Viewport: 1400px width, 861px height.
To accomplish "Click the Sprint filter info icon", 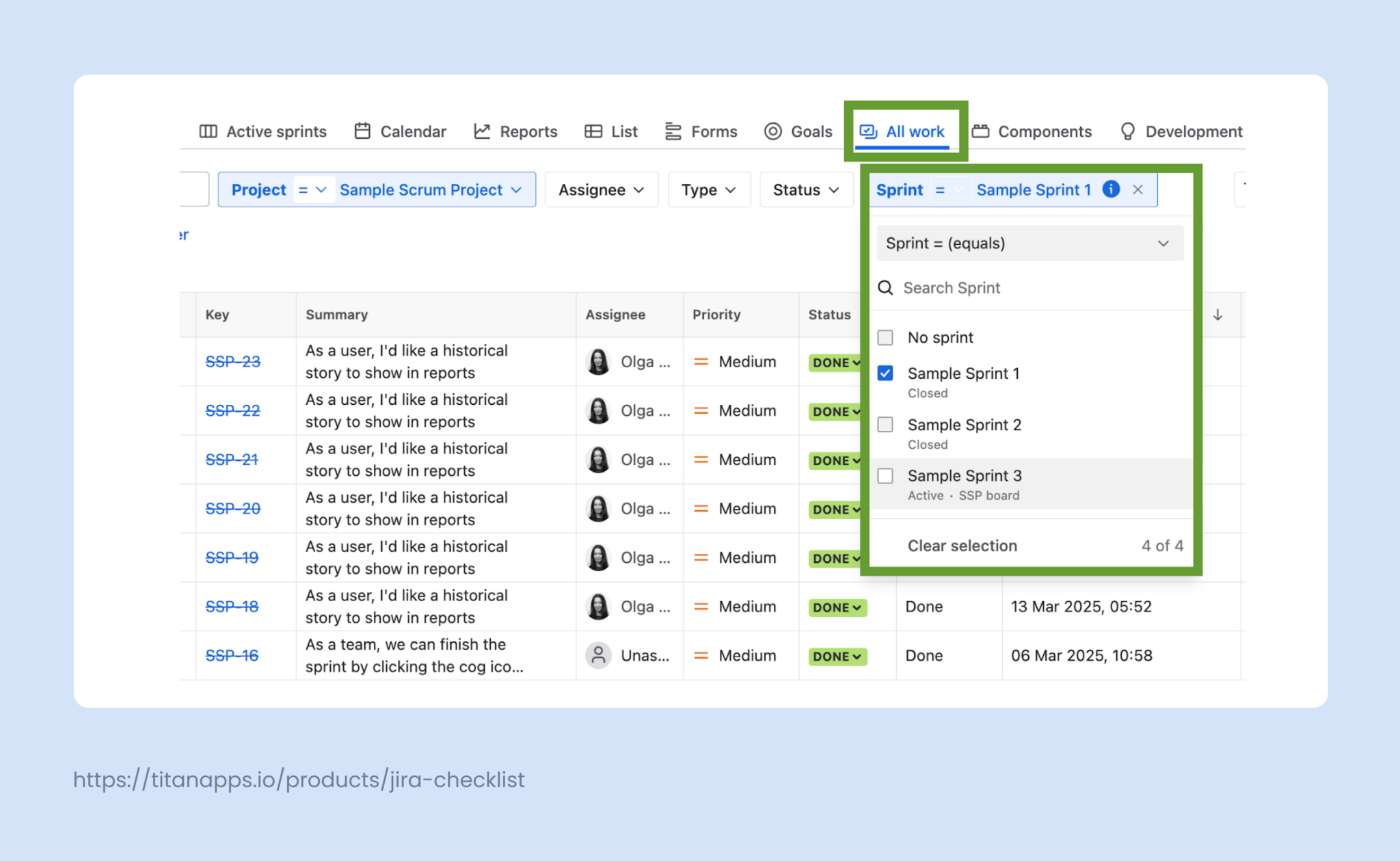I will click(1111, 189).
